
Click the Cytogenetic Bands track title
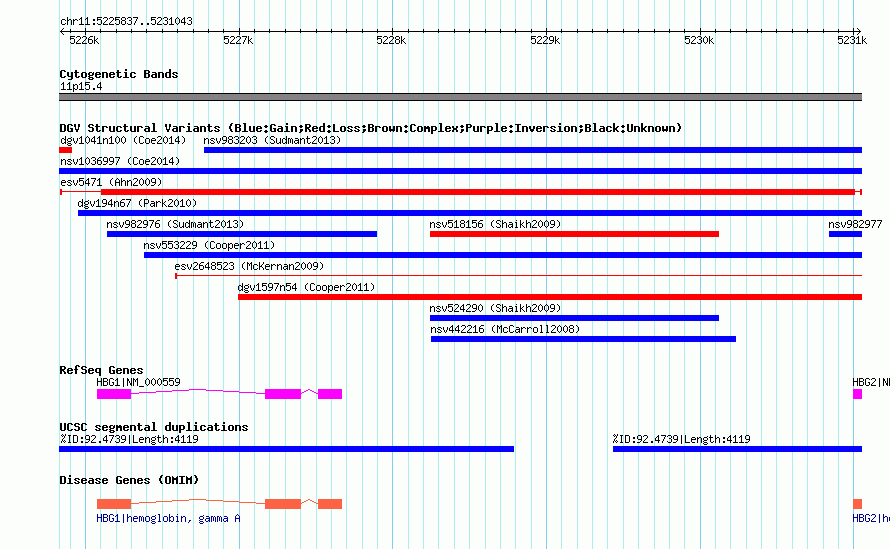[x=119, y=74]
